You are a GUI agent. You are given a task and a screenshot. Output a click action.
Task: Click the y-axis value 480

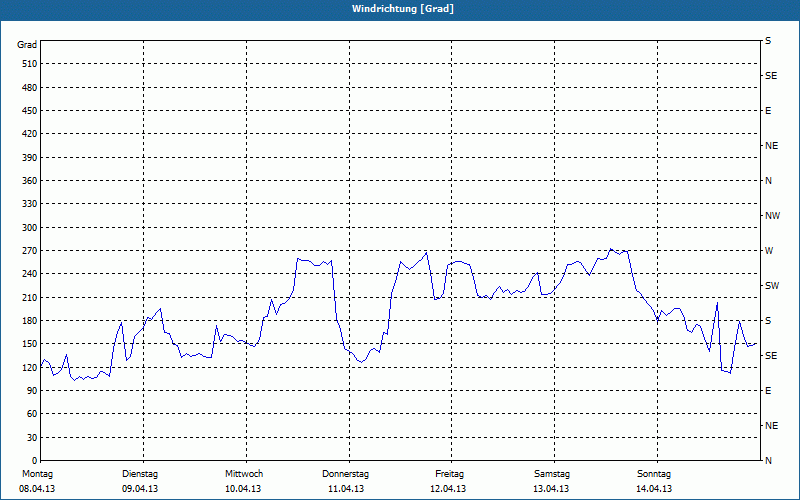pyautogui.click(x=29, y=88)
